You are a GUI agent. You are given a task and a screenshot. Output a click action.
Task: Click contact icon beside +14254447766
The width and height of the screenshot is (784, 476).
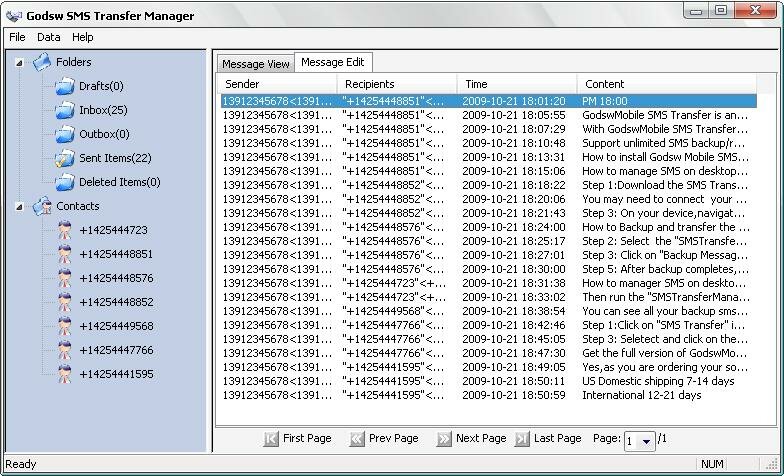[65, 350]
